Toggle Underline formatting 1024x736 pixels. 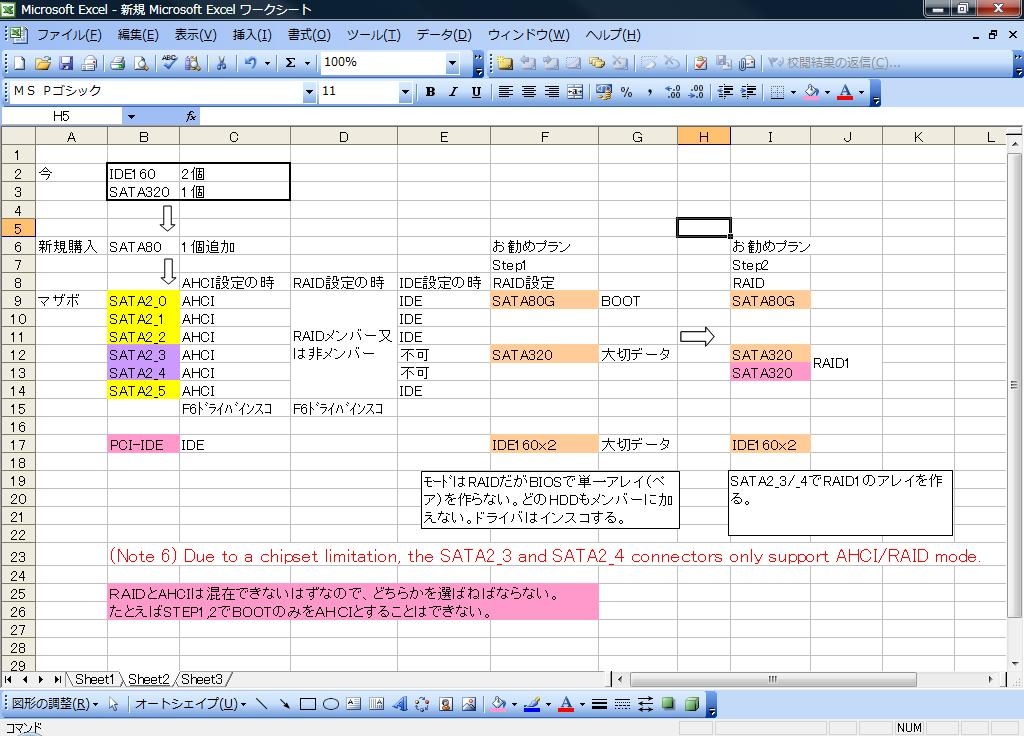coord(476,92)
